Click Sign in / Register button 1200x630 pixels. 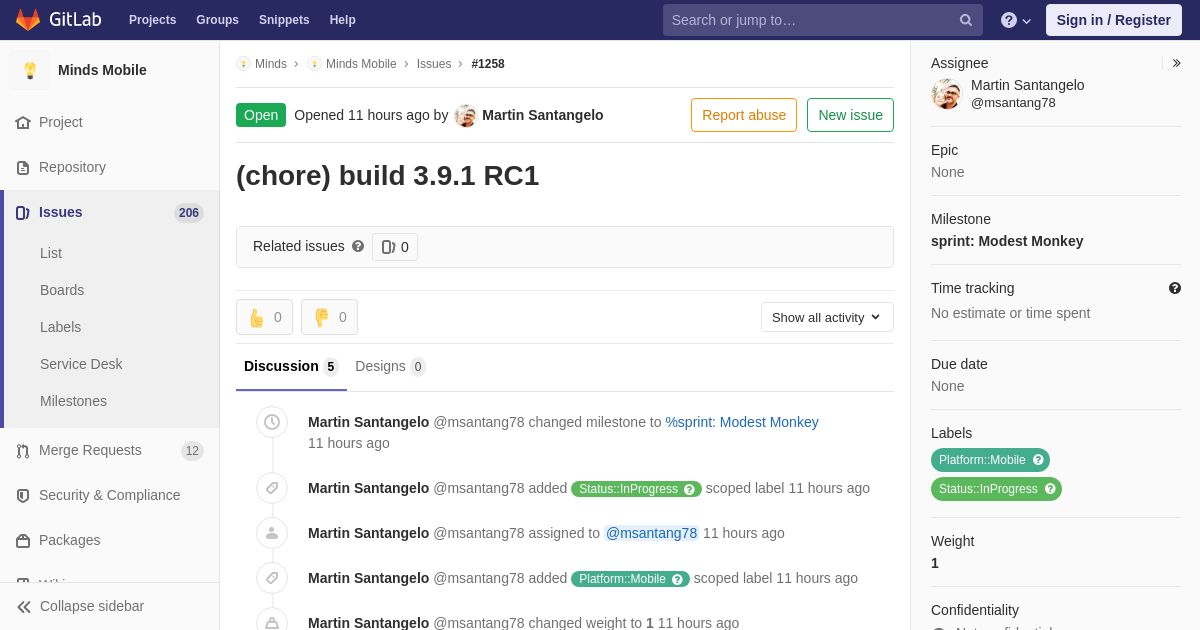tap(1114, 20)
